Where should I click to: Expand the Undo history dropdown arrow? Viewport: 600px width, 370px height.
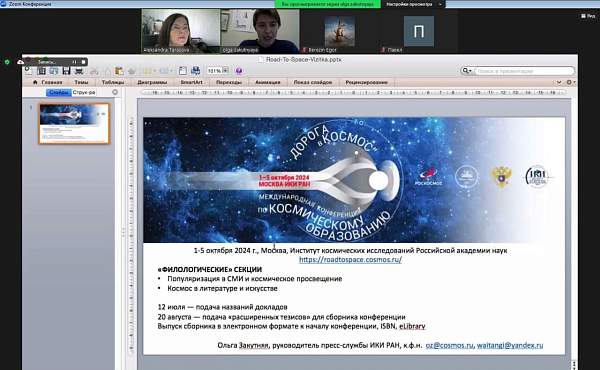[155, 71]
